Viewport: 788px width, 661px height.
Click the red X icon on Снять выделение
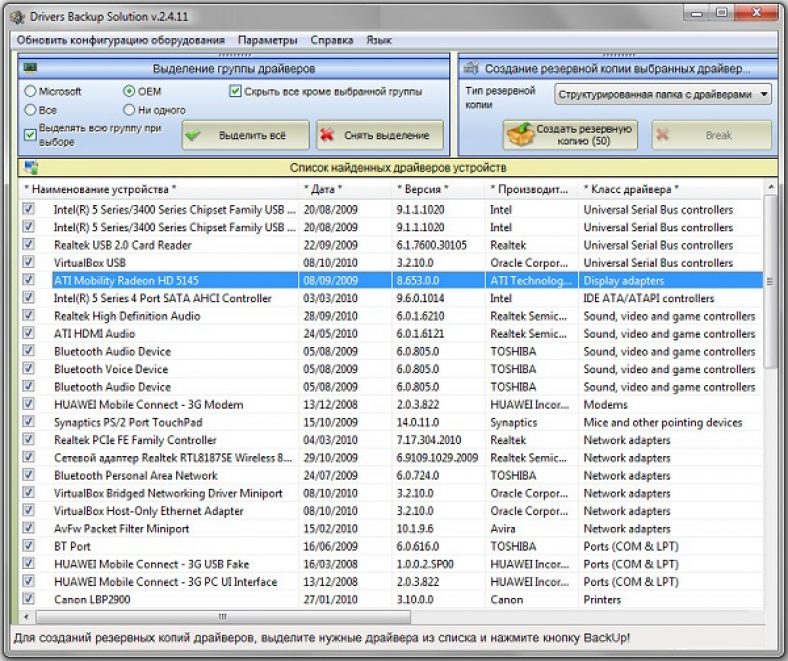(x=328, y=135)
